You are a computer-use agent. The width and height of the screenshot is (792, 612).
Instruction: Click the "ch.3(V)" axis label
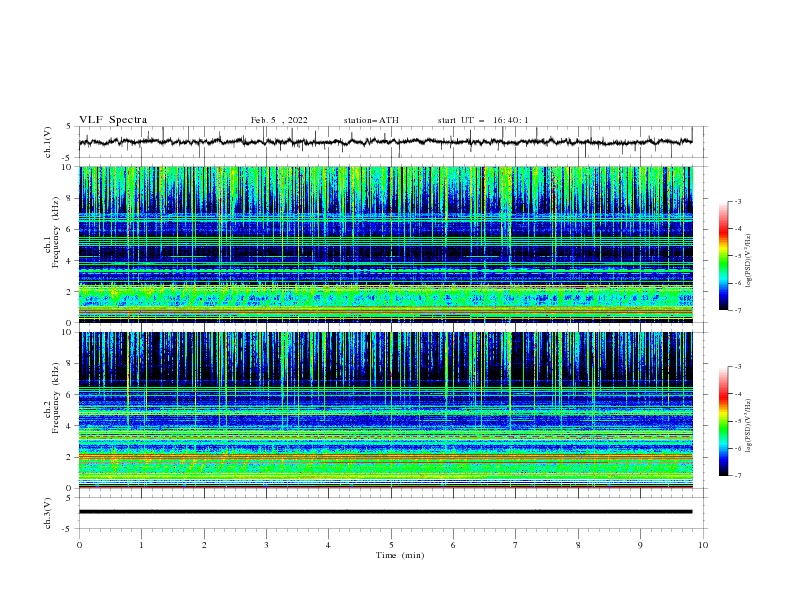point(48,513)
